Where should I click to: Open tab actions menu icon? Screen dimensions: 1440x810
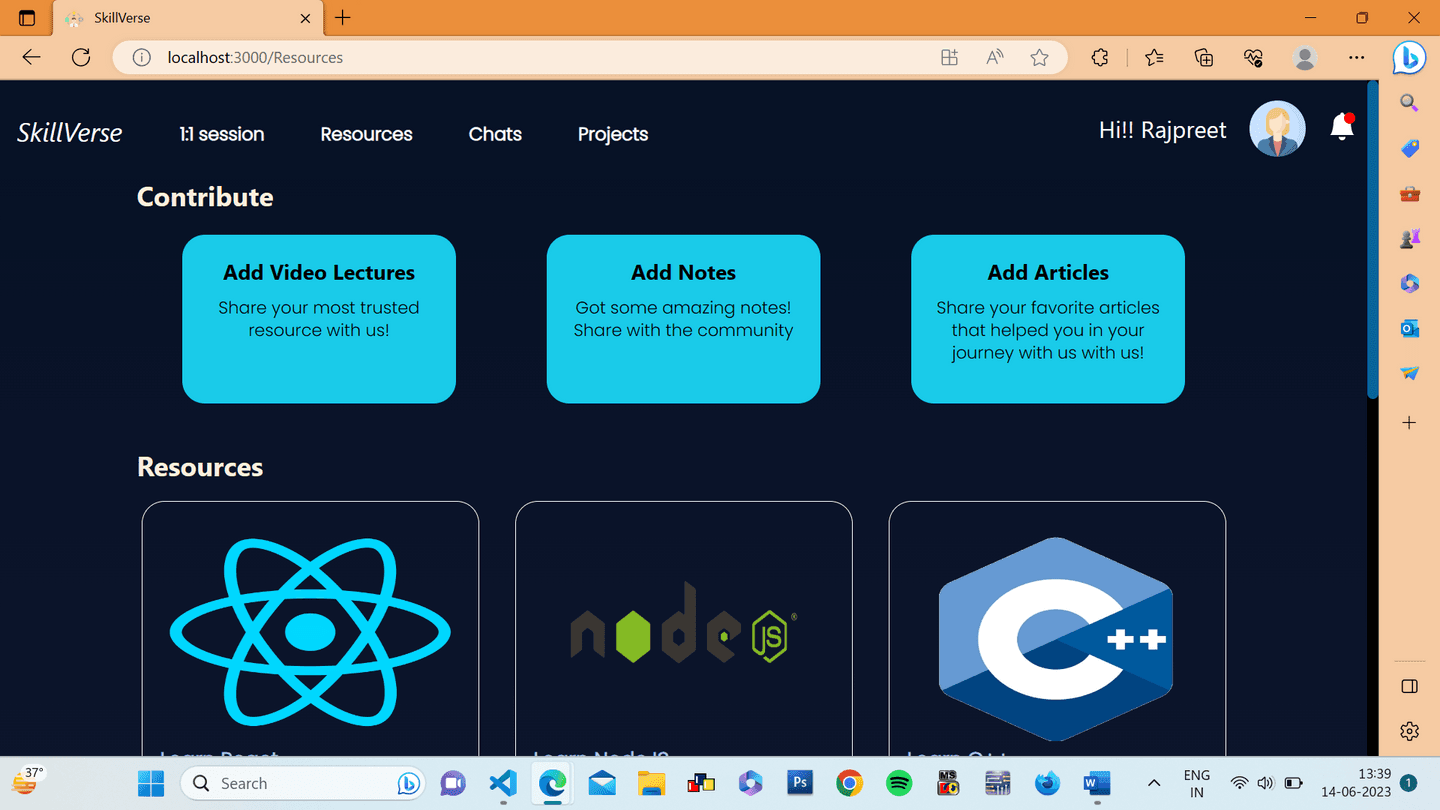click(27, 18)
